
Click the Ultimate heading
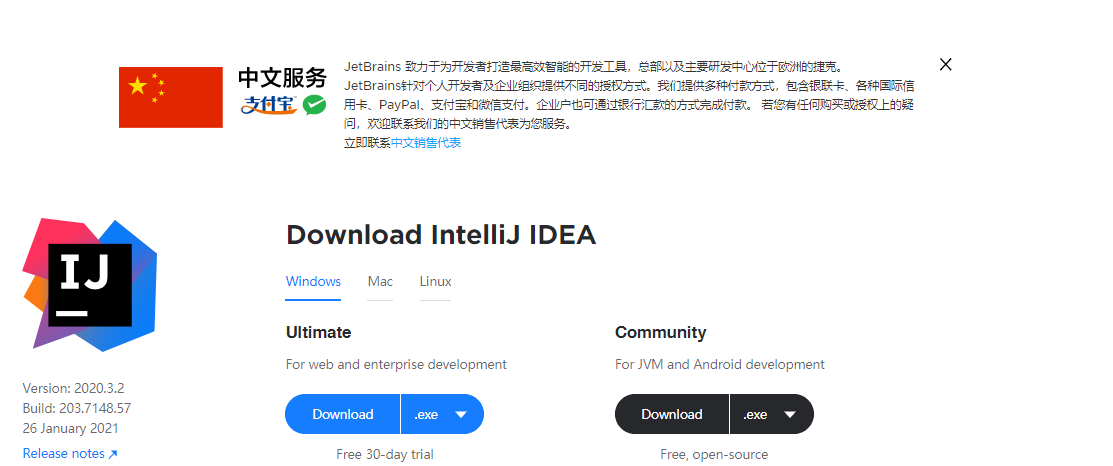[318, 332]
